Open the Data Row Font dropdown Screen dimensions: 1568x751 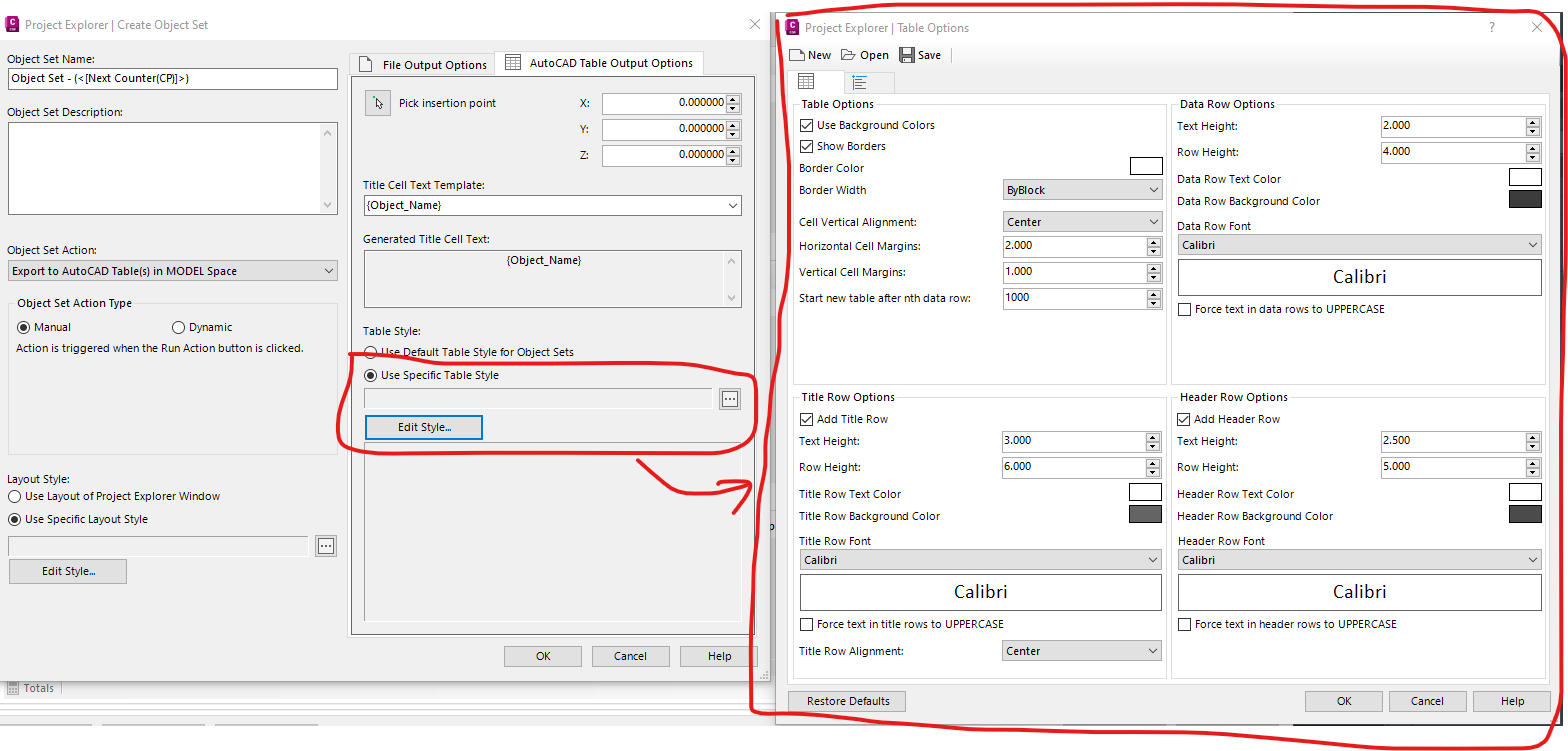[1359, 245]
